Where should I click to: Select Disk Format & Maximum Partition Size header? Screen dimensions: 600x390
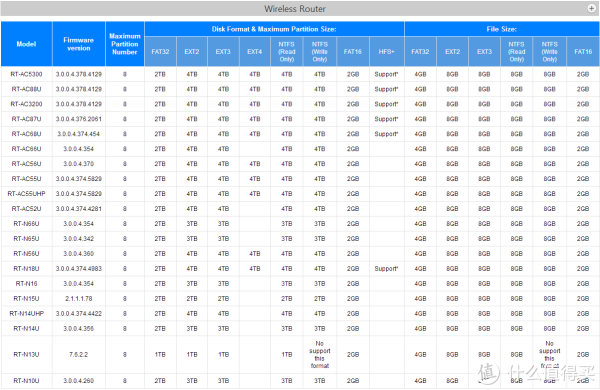point(274,29)
